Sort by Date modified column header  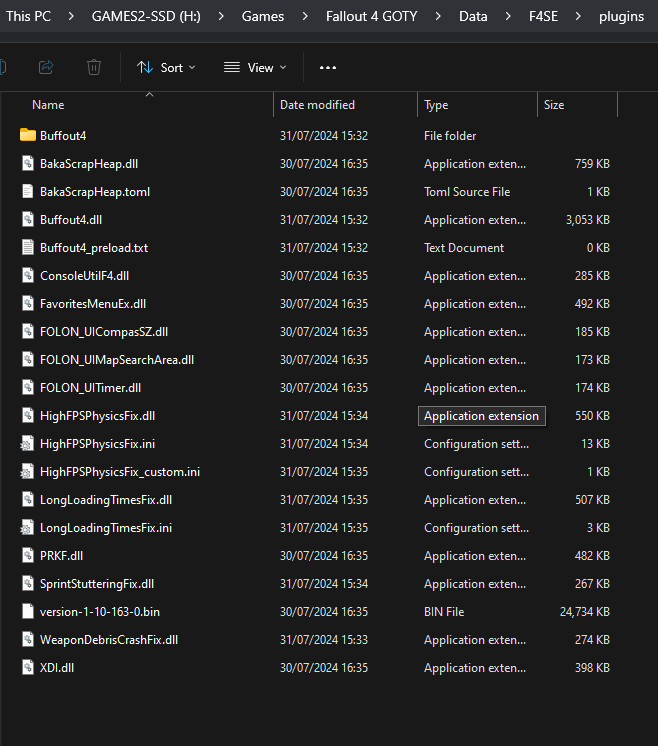tap(317, 105)
